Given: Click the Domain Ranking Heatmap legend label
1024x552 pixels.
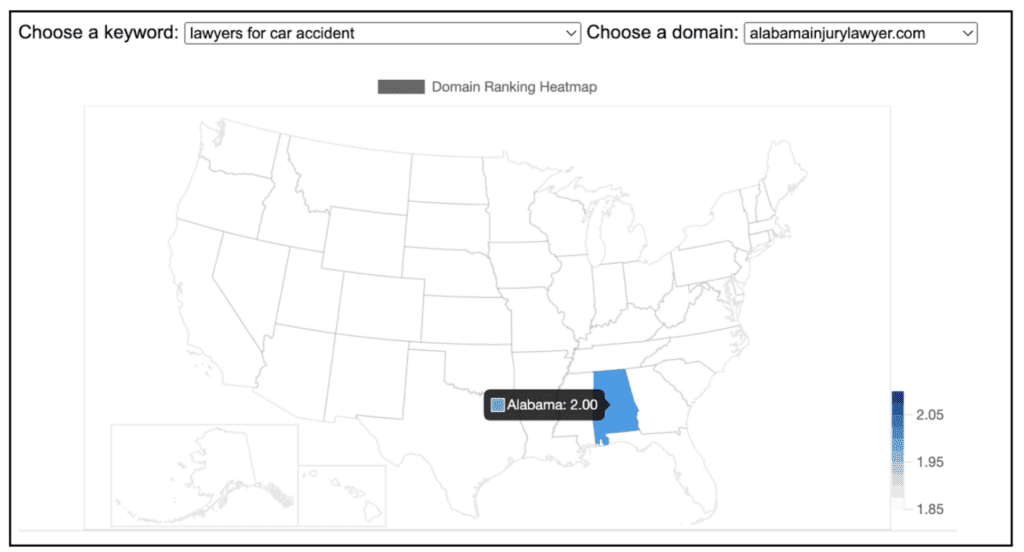Looking at the screenshot, I should coord(514,87).
